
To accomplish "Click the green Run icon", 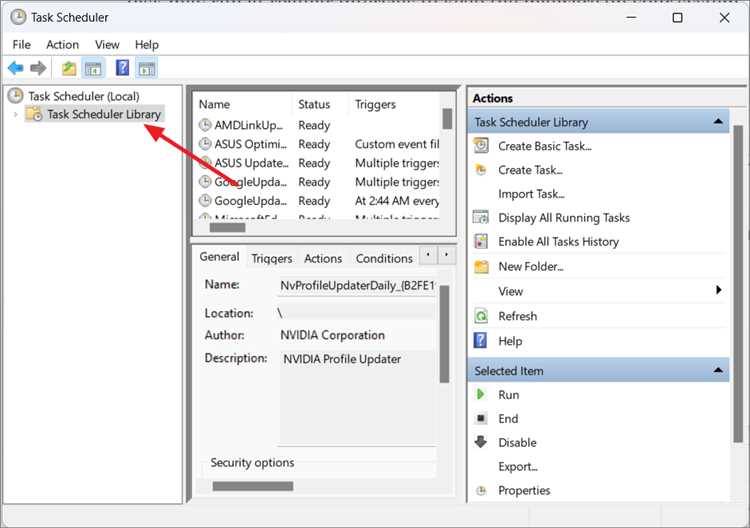I will tap(481, 394).
